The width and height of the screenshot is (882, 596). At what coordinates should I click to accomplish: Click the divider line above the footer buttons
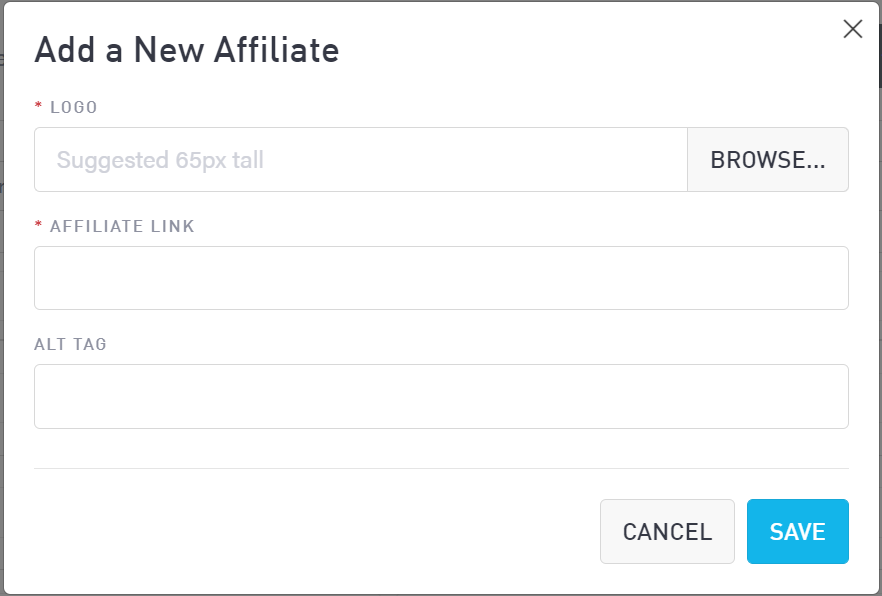pos(441,468)
